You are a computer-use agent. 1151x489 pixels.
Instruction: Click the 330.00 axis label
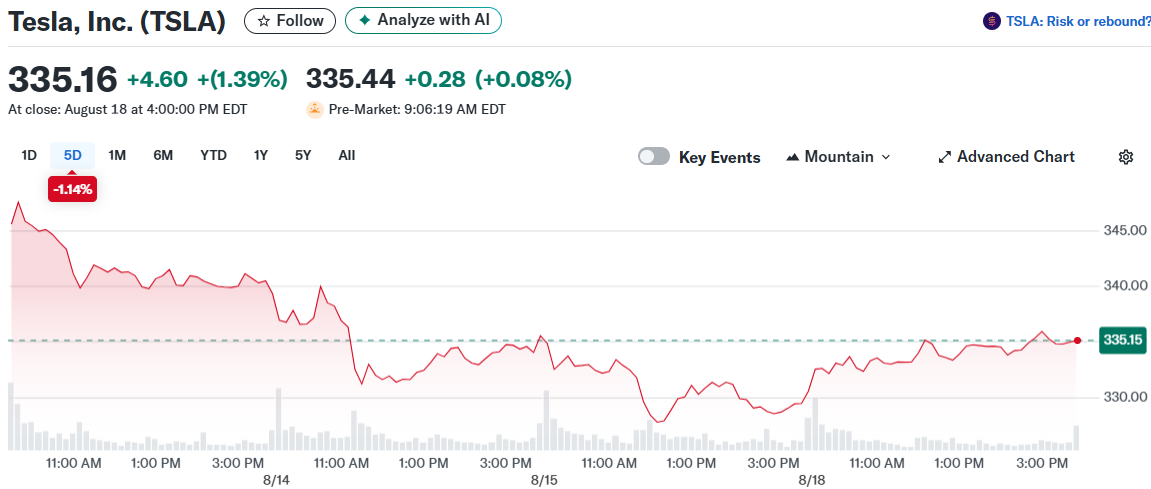pos(1125,397)
